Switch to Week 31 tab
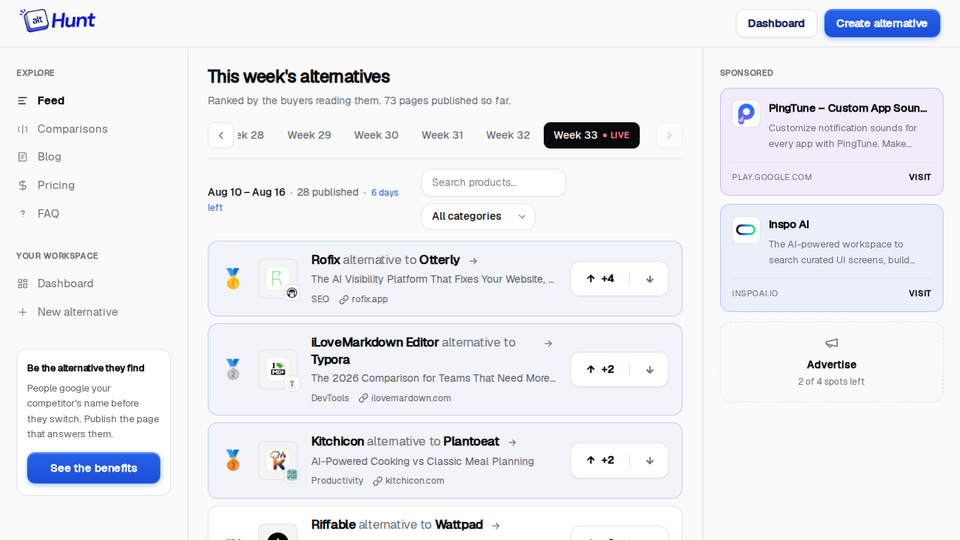The width and height of the screenshot is (960, 540). coord(442,135)
